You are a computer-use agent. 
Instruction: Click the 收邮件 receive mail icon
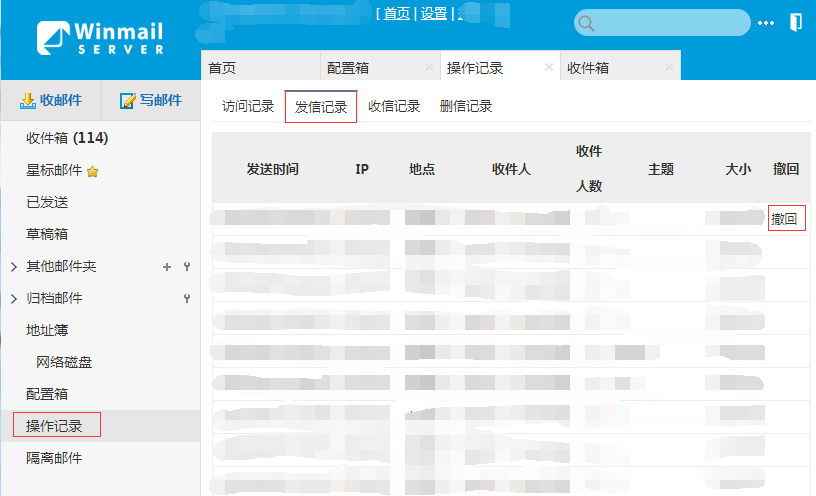coord(28,100)
